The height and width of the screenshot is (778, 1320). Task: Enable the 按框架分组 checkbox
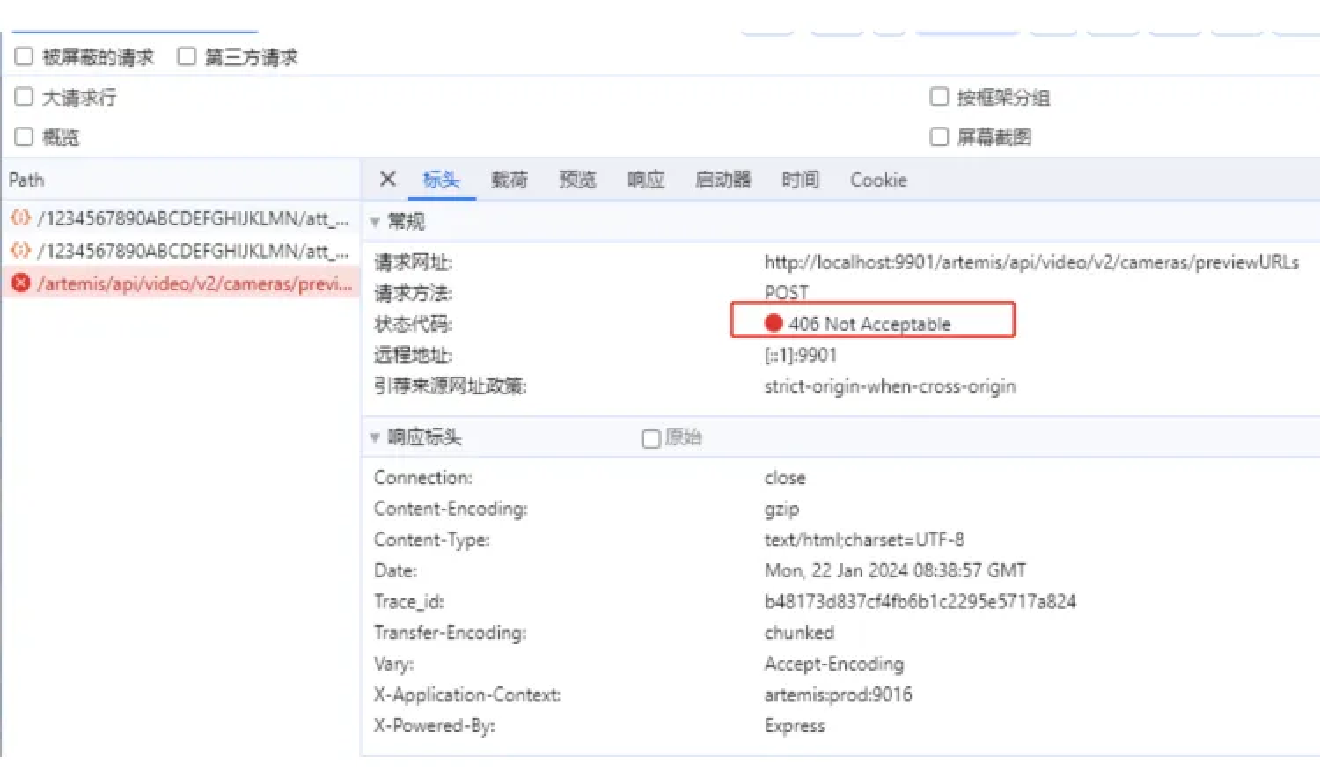click(x=939, y=98)
